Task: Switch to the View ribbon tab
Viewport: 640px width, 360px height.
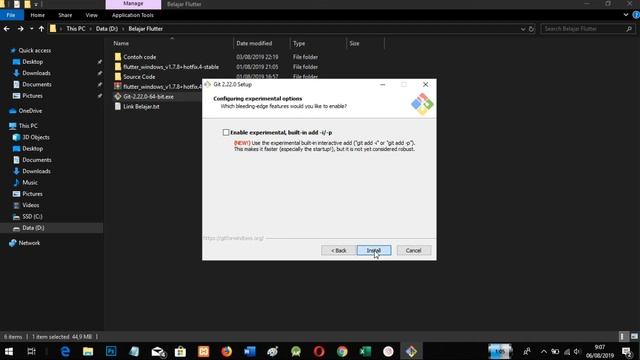Action: 91,15
